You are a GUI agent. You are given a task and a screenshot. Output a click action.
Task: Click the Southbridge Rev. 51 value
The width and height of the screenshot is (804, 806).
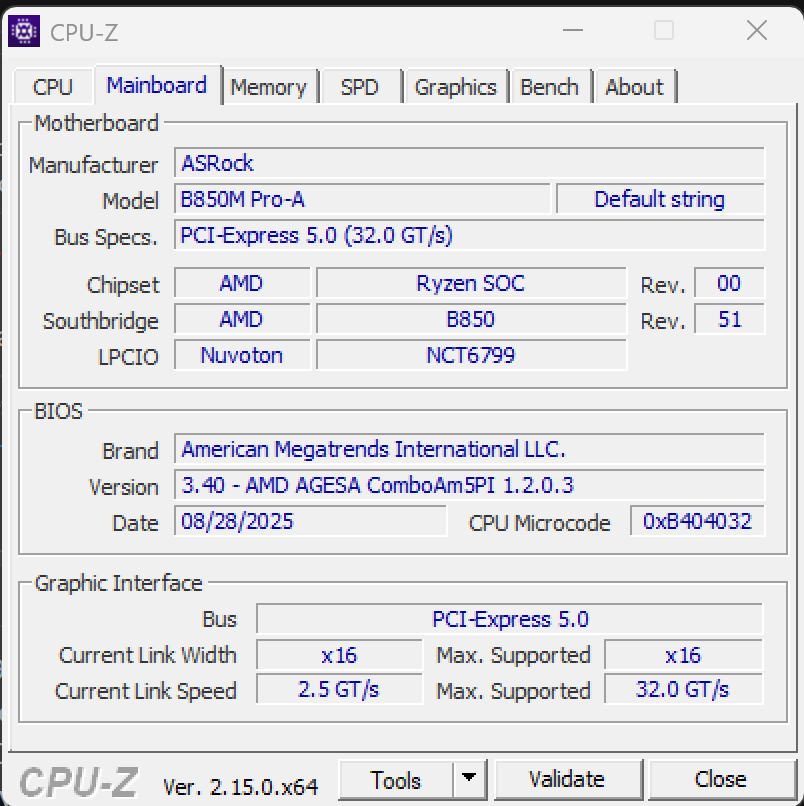729,319
